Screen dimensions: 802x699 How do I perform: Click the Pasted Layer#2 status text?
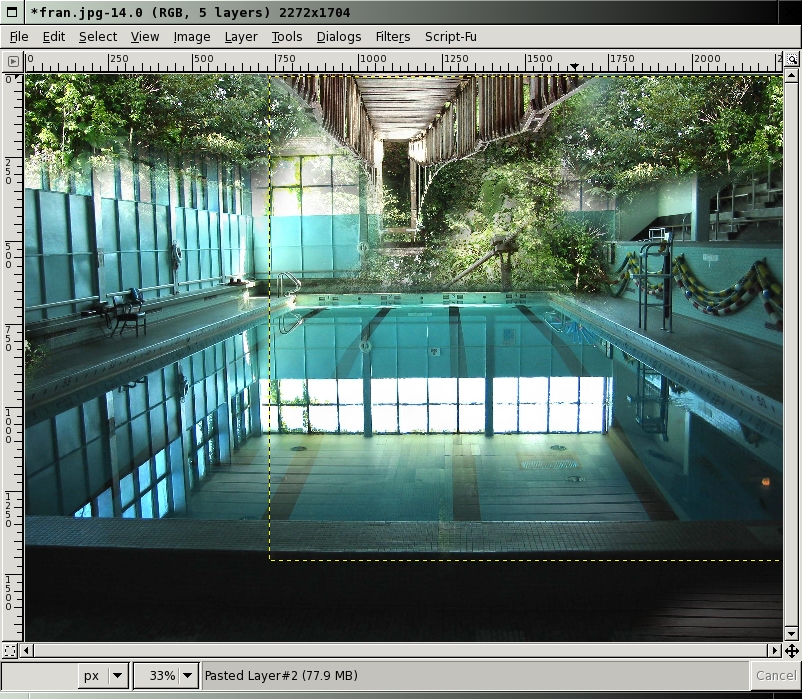click(281, 675)
